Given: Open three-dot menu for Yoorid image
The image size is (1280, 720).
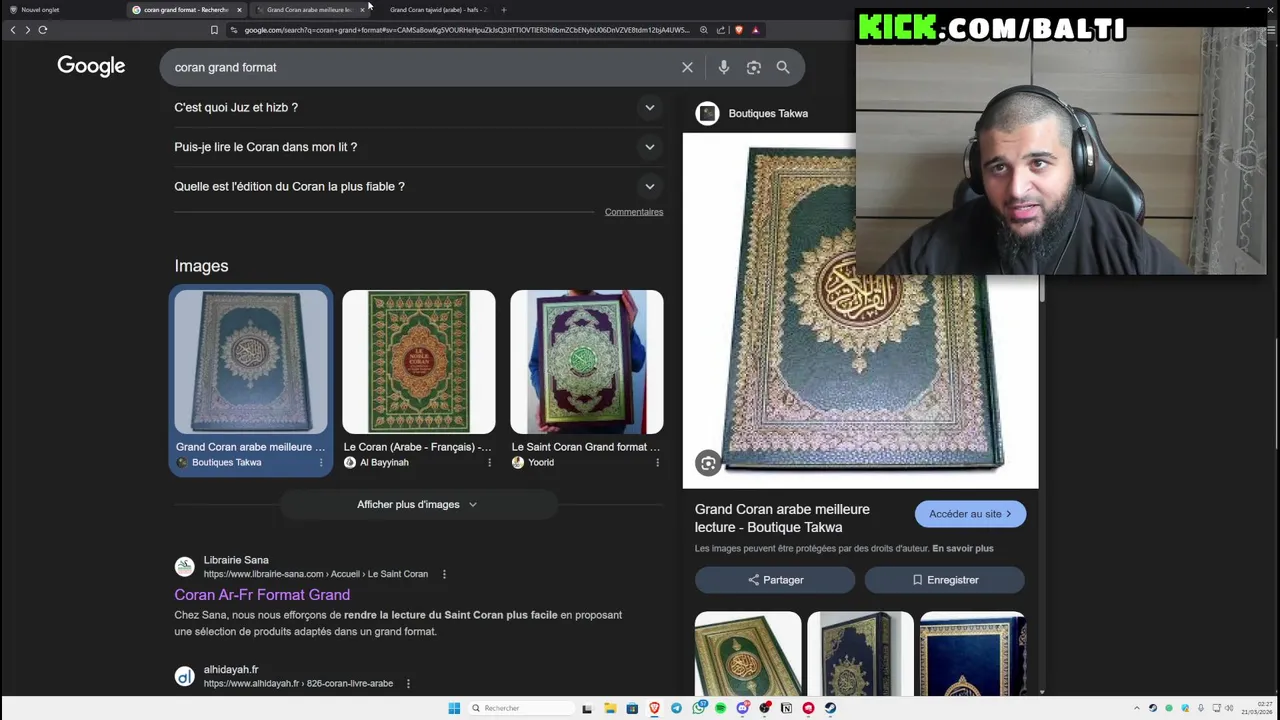Looking at the screenshot, I should point(657,463).
